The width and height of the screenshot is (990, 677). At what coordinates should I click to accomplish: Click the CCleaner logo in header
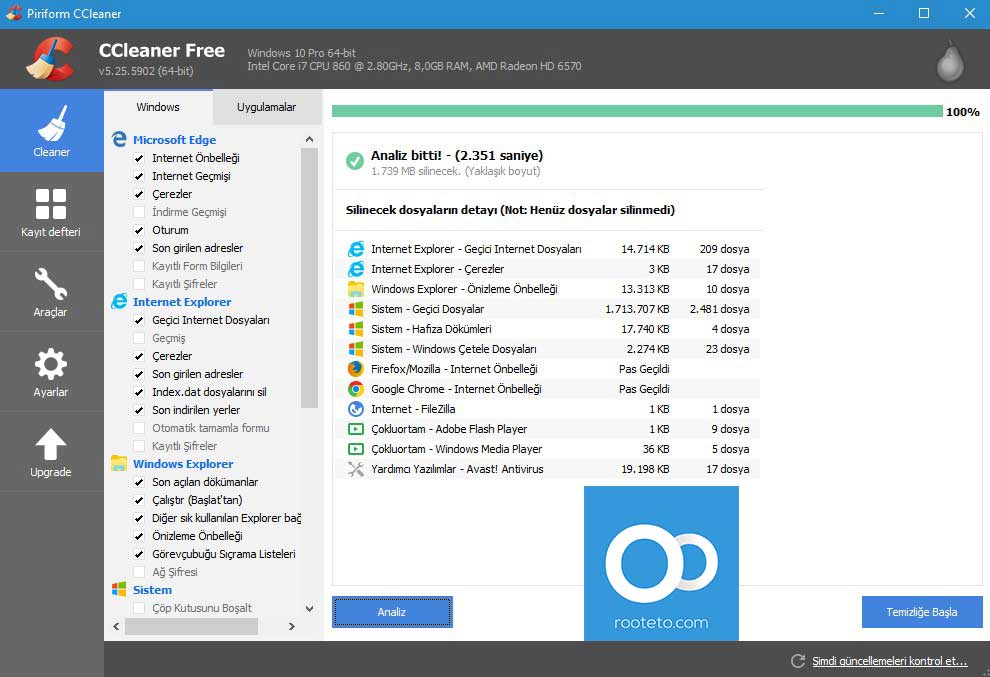51,59
